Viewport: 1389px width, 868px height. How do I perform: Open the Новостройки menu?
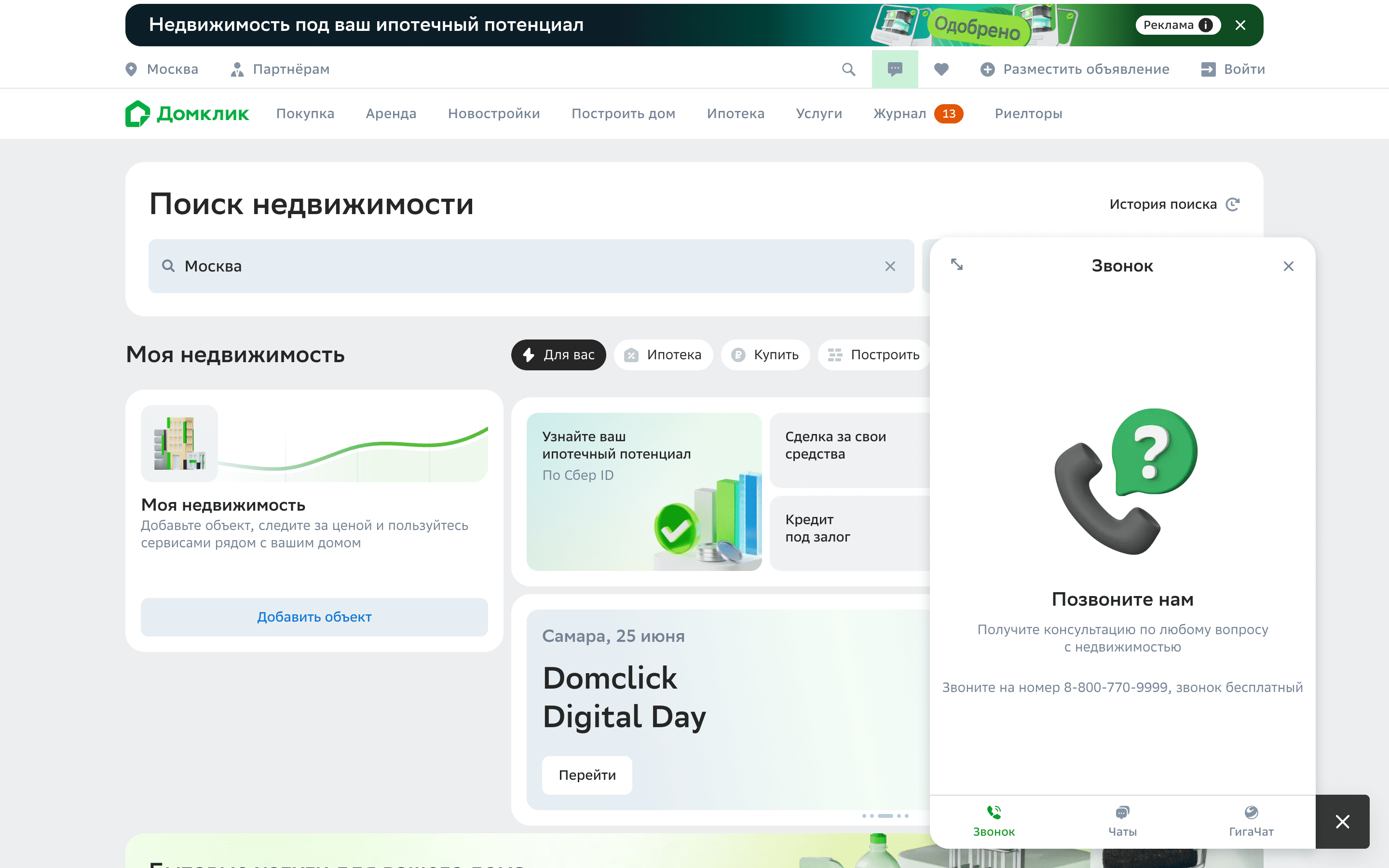[x=494, y=114]
